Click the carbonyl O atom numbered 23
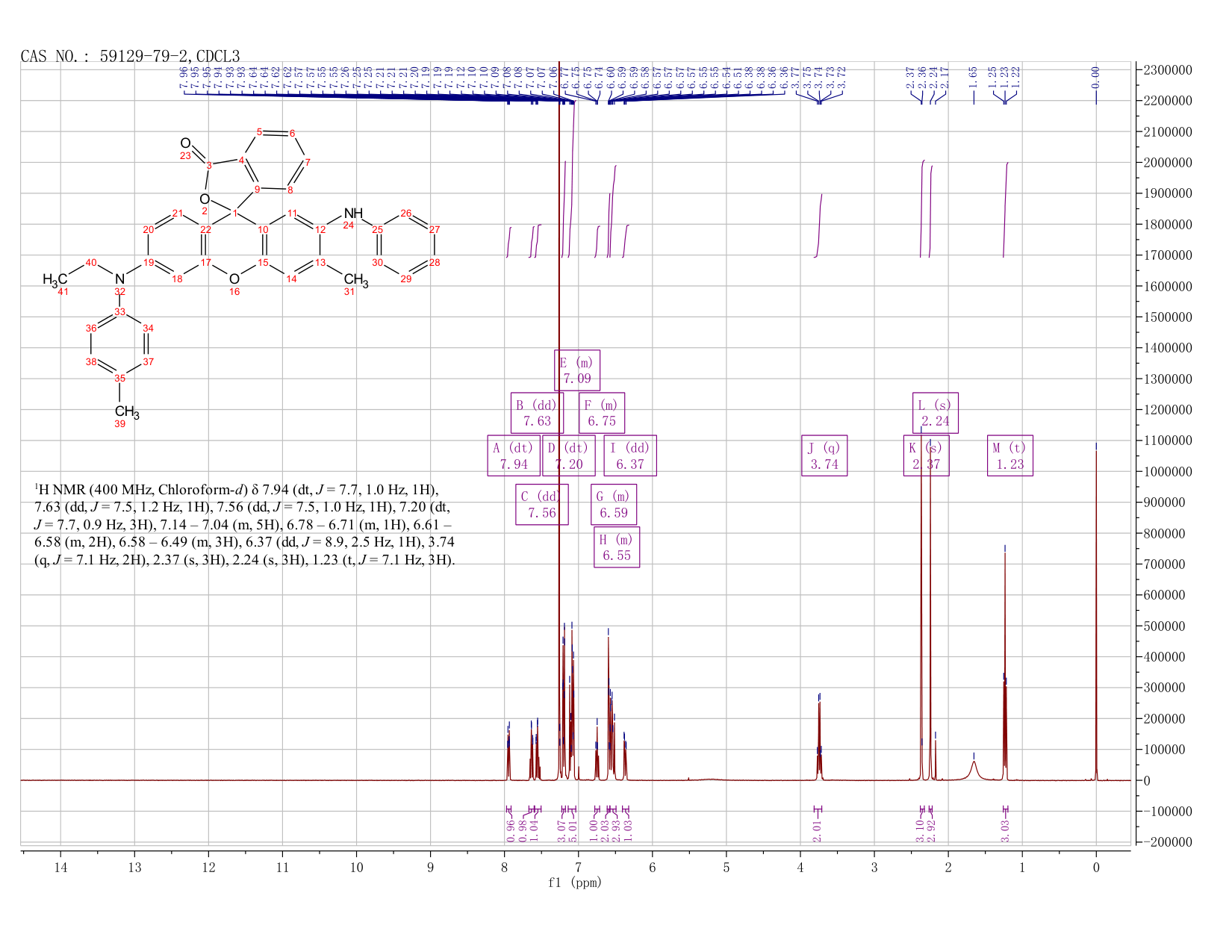Image resolution: width=1232 pixels, height=952 pixels. (x=185, y=143)
